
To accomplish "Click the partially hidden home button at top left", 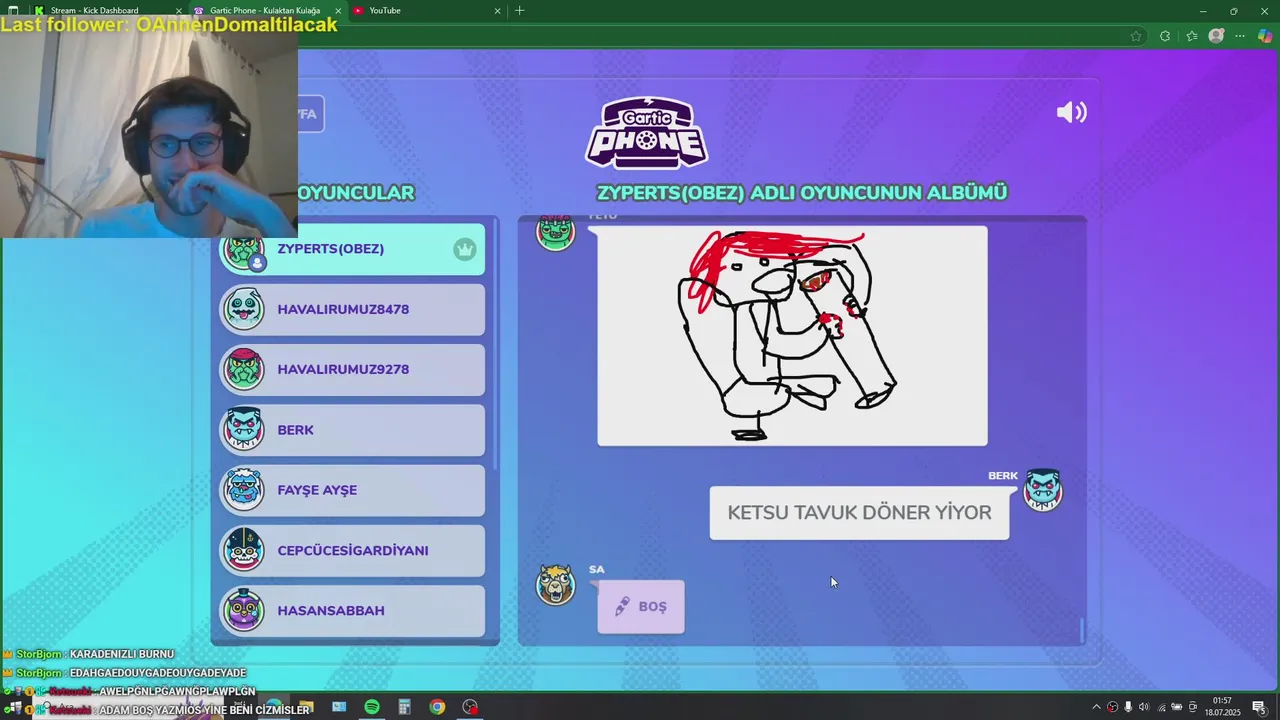I will pos(311,114).
